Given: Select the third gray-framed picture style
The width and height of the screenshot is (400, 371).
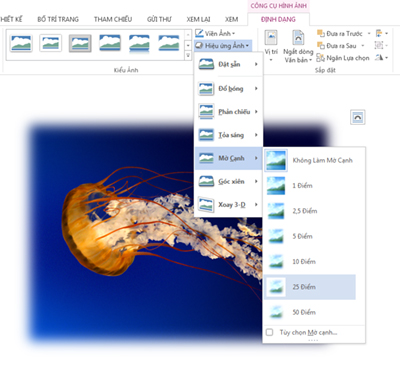Looking at the screenshot, I should pyautogui.click(x=80, y=43).
